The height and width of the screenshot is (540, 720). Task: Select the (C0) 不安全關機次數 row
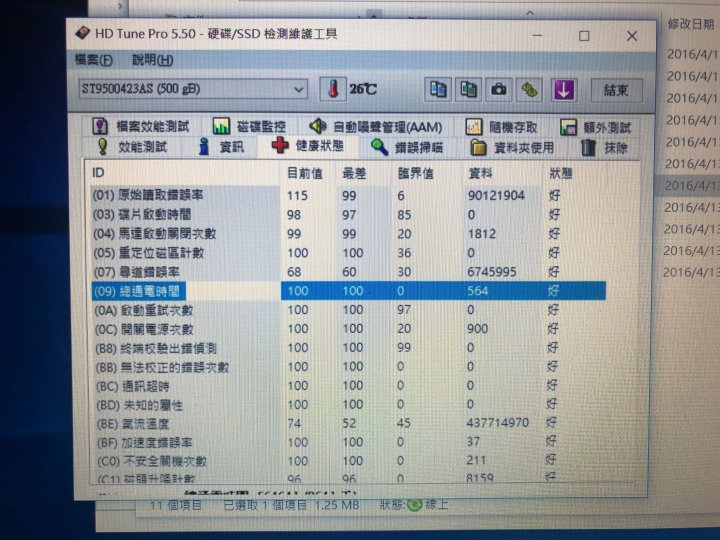(x=348, y=461)
